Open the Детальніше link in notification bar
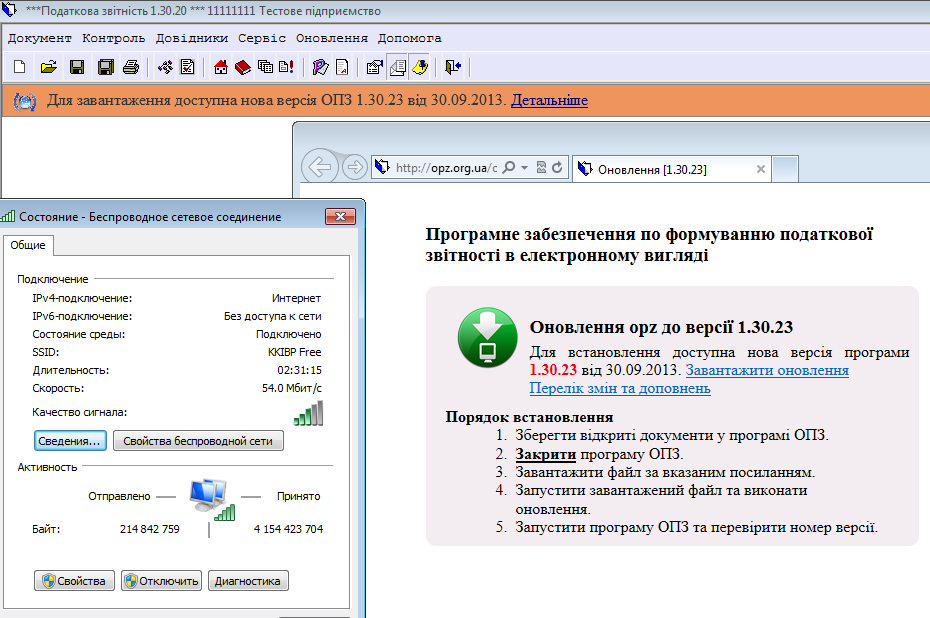 click(549, 100)
